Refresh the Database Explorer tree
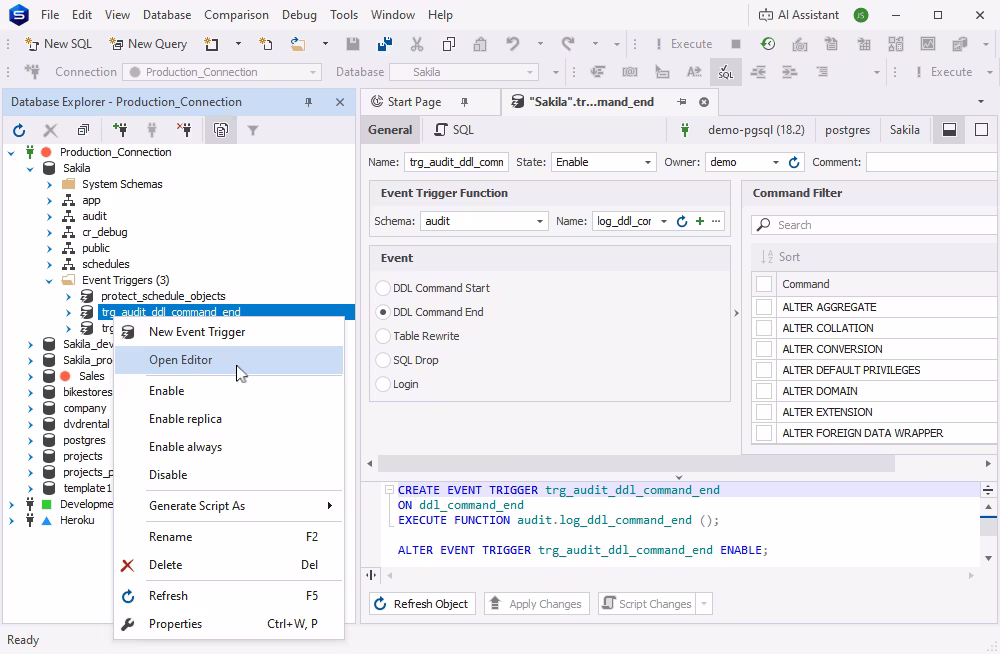Image resolution: width=1000 pixels, height=654 pixels. click(19, 130)
